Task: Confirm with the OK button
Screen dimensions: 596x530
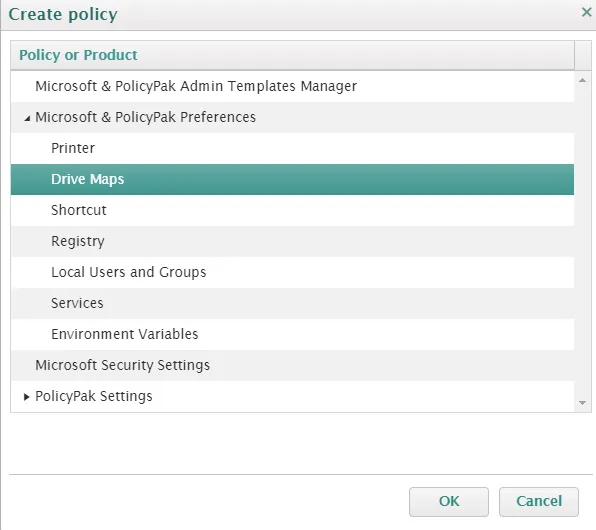Action: pos(449,501)
